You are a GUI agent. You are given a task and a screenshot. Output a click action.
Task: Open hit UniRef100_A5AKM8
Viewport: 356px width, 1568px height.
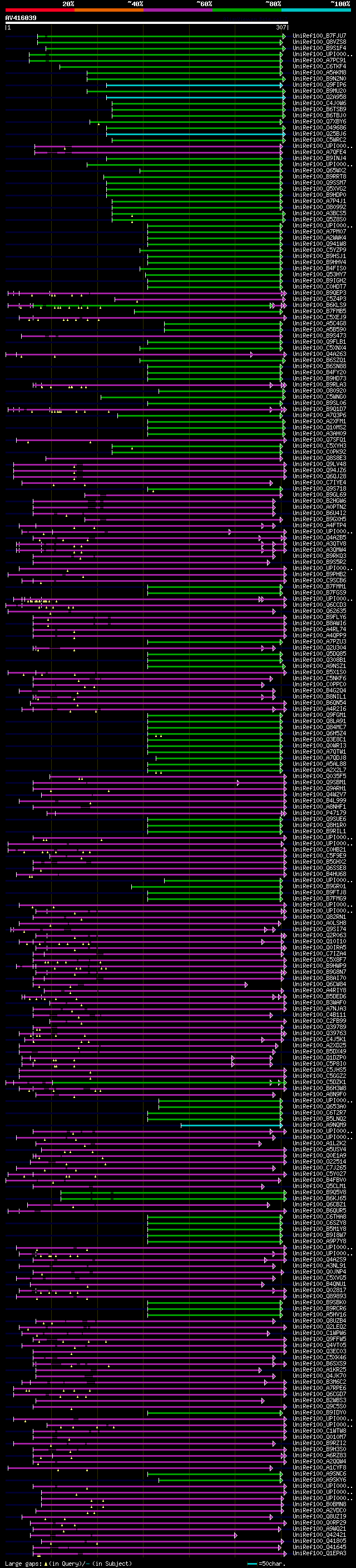pos(319,72)
